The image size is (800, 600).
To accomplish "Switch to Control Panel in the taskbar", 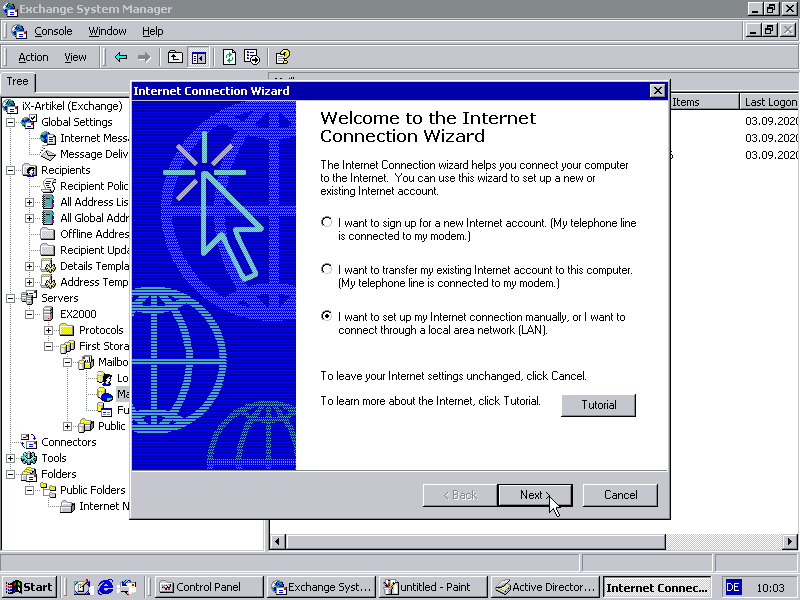I will (209, 587).
